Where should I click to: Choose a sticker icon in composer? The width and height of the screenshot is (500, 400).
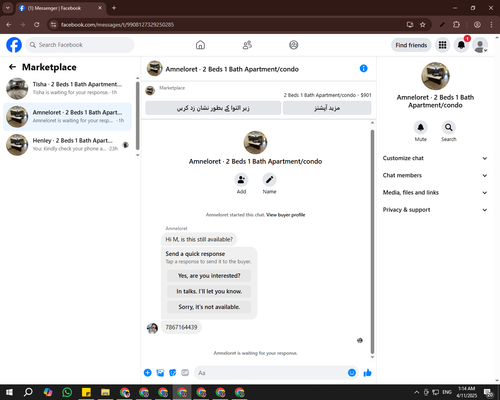[173, 373]
